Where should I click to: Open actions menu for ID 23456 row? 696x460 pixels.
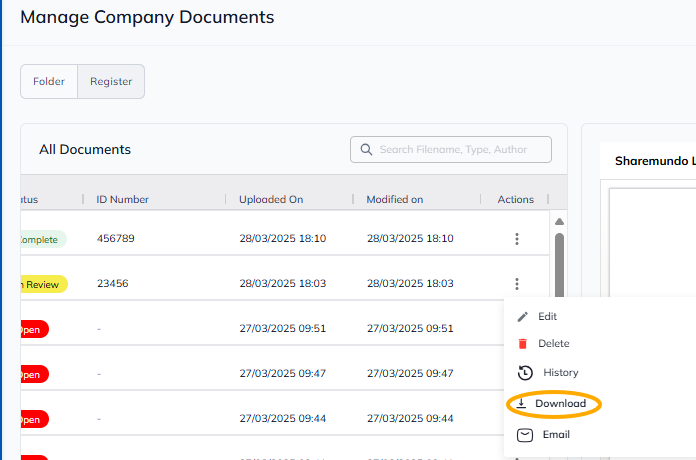click(x=517, y=284)
